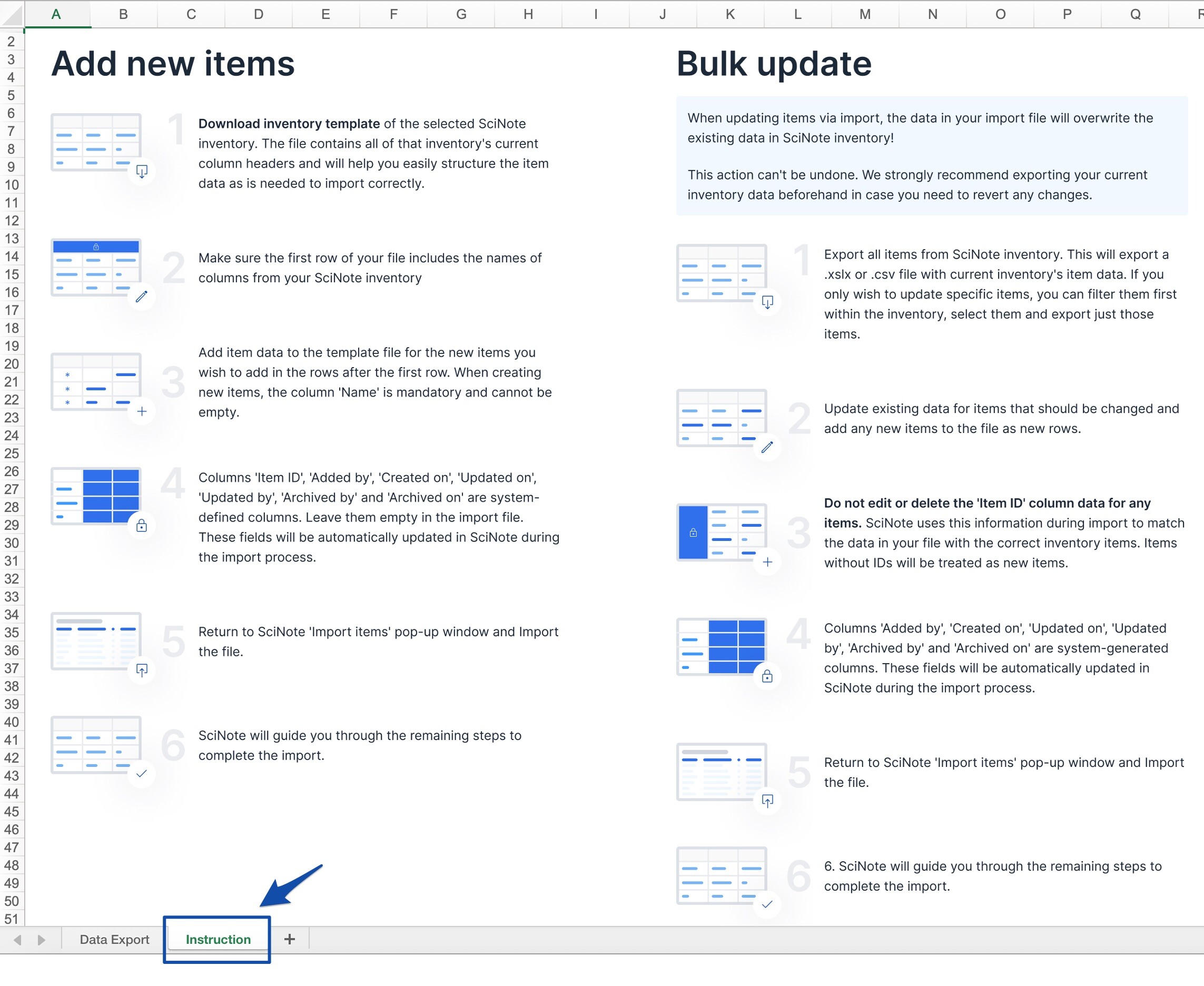Viewport: 1204px width, 986px height.
Task: Add a new sheet with the plus button
Action: click(x=290, y=940)
